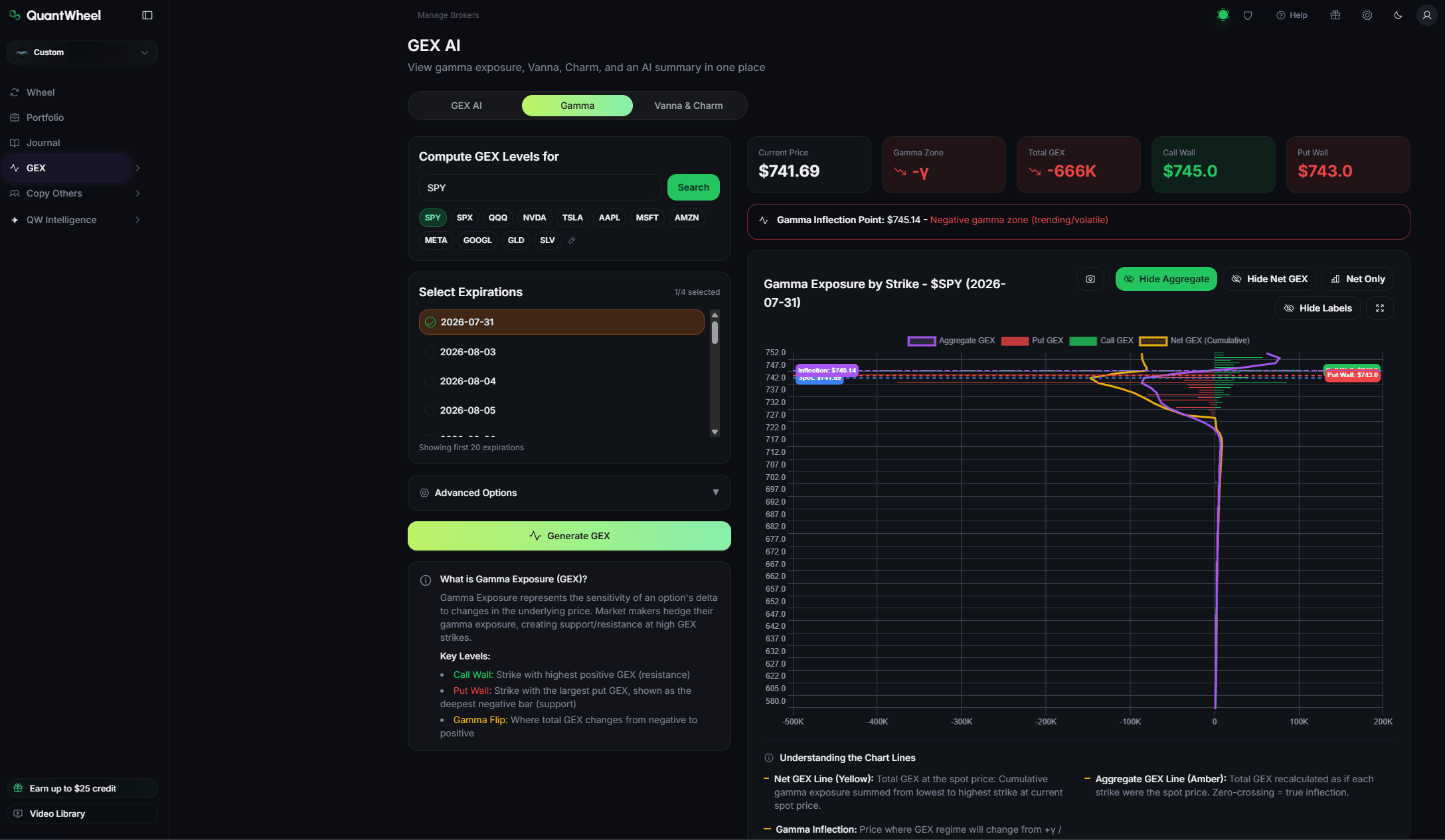Click expirations list scrollbar thumb

[x=715, y=333]
